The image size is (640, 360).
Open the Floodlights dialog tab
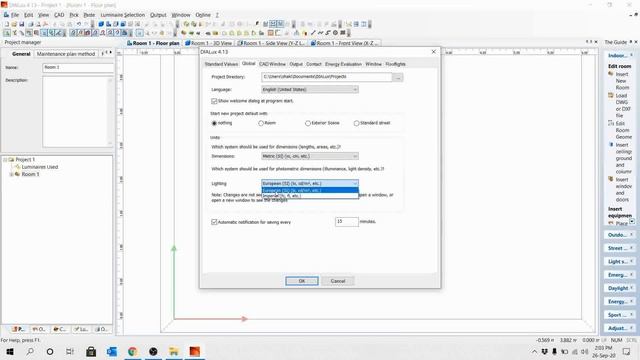[x=396, y=64]
